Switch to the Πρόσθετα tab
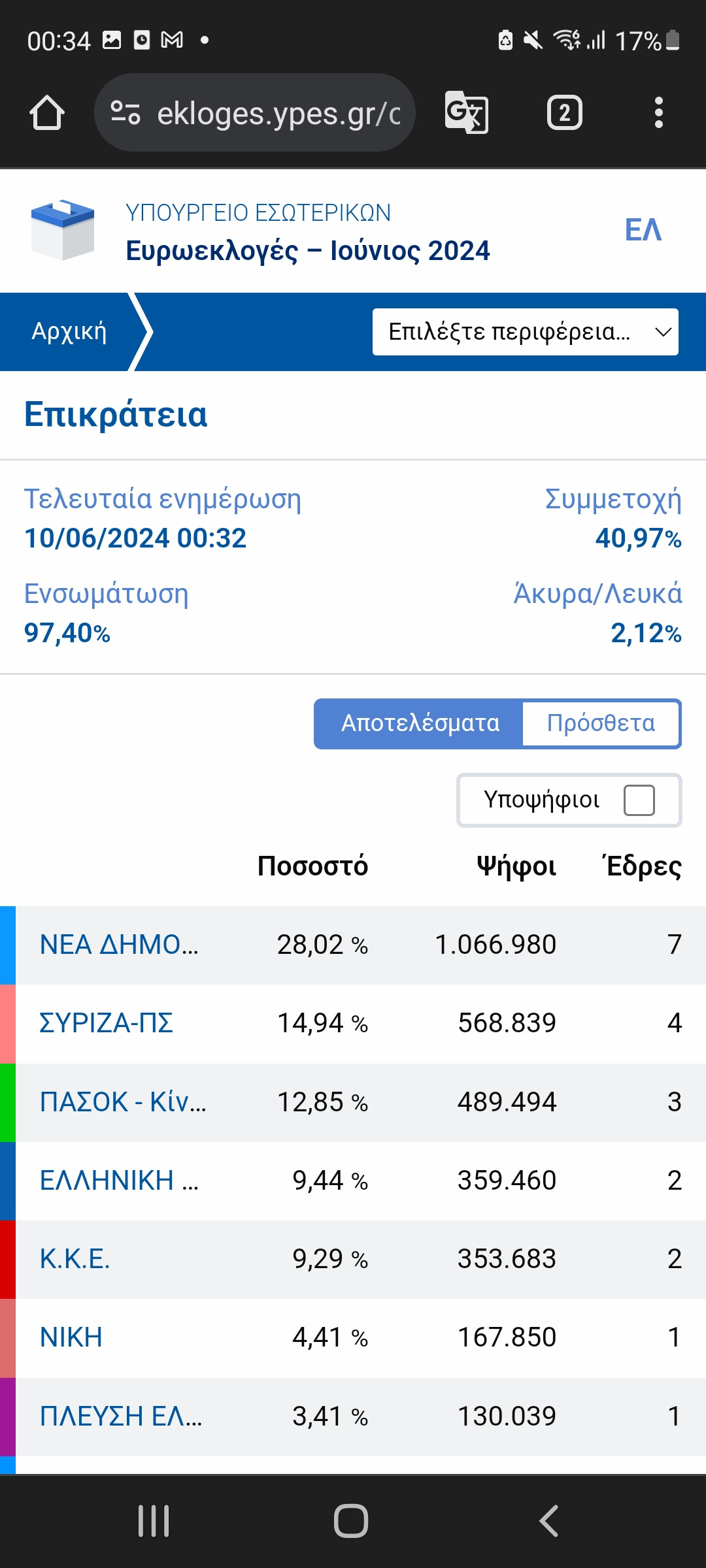The height and width of the screenshot is (1568, 706). 601,723
